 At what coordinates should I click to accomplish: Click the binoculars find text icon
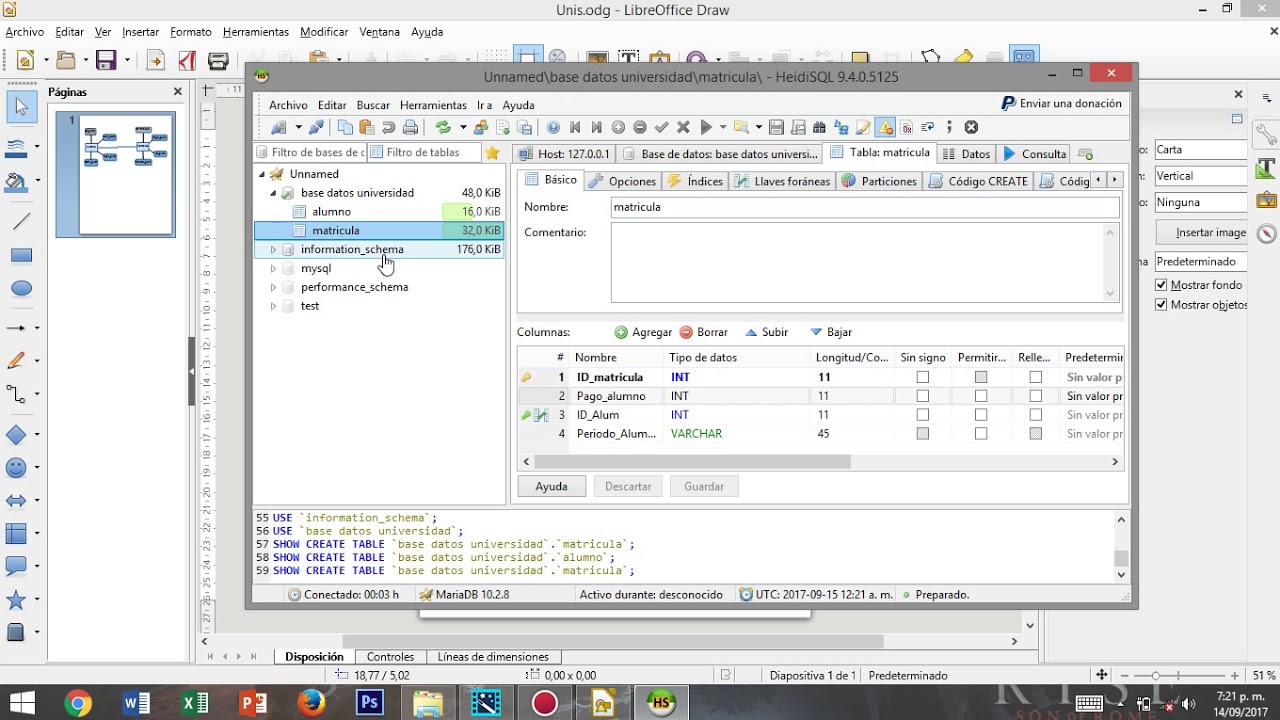click(820, 127)
